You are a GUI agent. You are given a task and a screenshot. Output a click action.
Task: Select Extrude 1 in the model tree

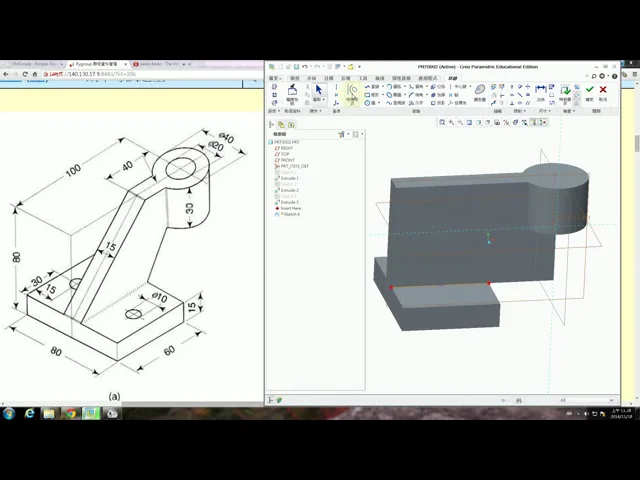tap(287, 178)
